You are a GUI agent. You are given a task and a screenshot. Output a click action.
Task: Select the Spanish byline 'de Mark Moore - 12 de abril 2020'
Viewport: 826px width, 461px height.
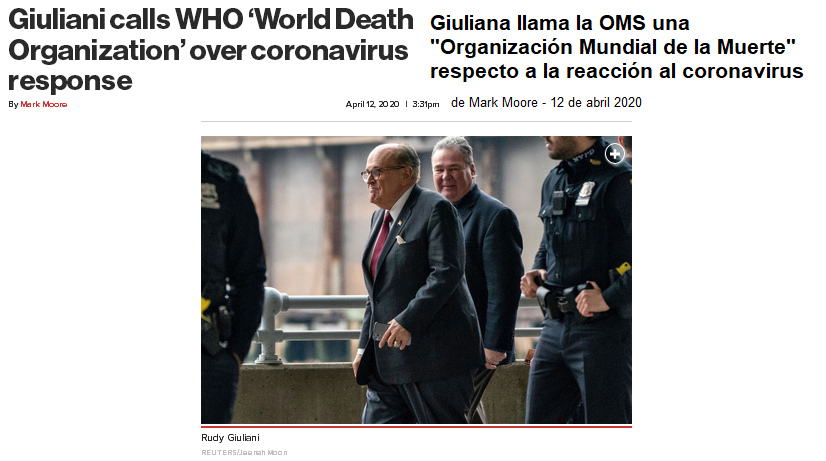546,102
